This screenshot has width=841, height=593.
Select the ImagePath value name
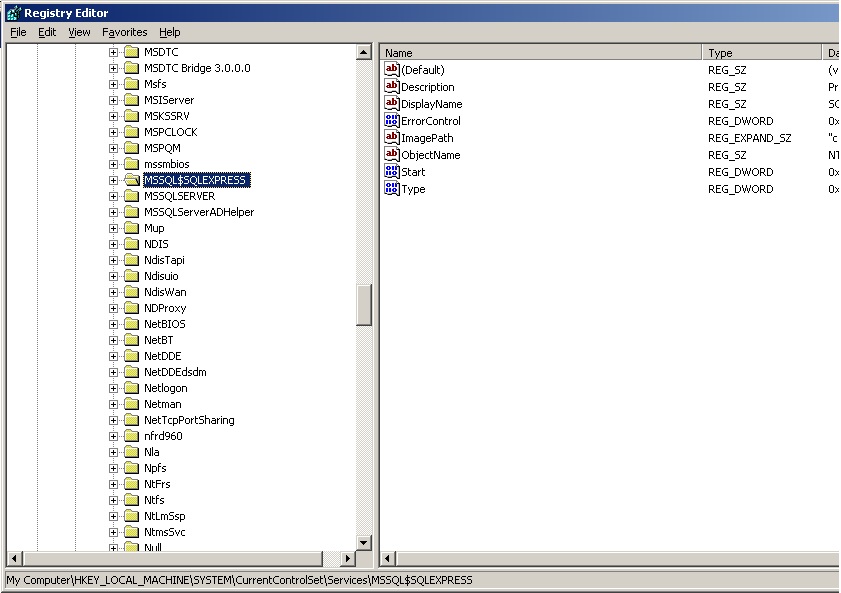click(x=427, y=138)
